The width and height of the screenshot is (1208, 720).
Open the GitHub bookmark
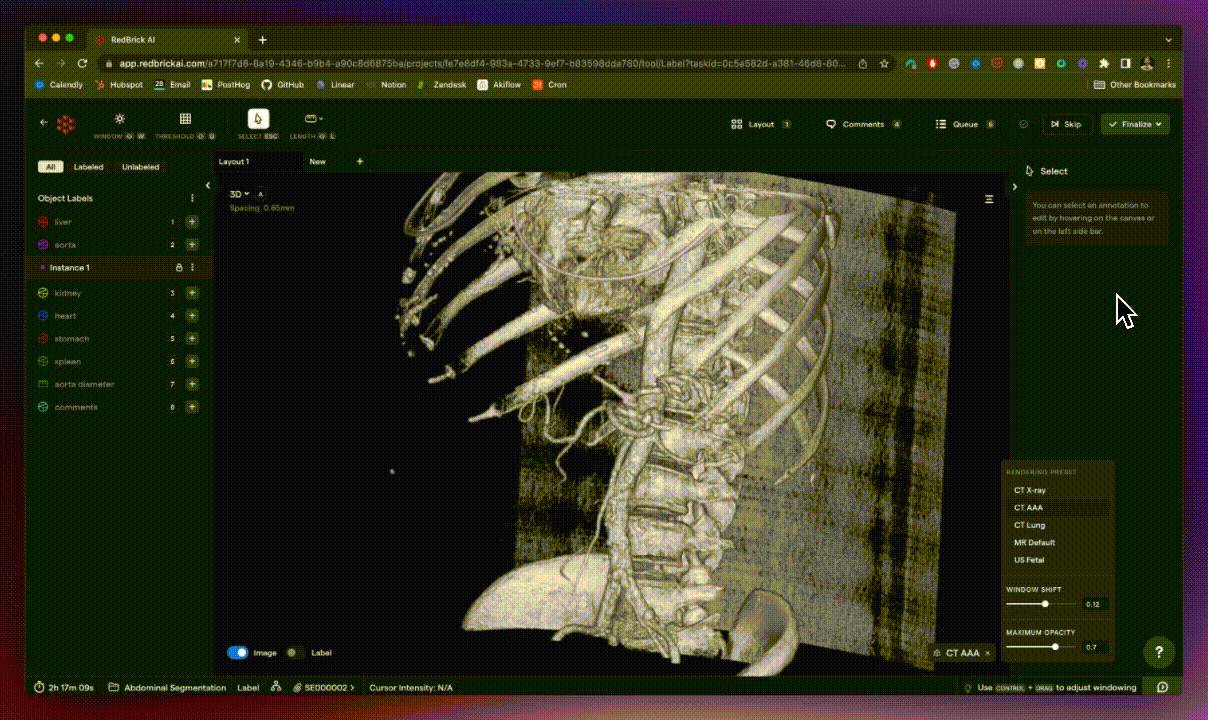tap(282, 85)
